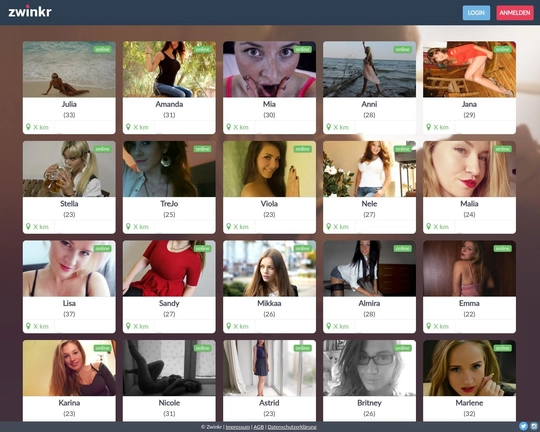Open Stella's profile photo
This screenshot has width=540, height=432.
pos(69,169)
